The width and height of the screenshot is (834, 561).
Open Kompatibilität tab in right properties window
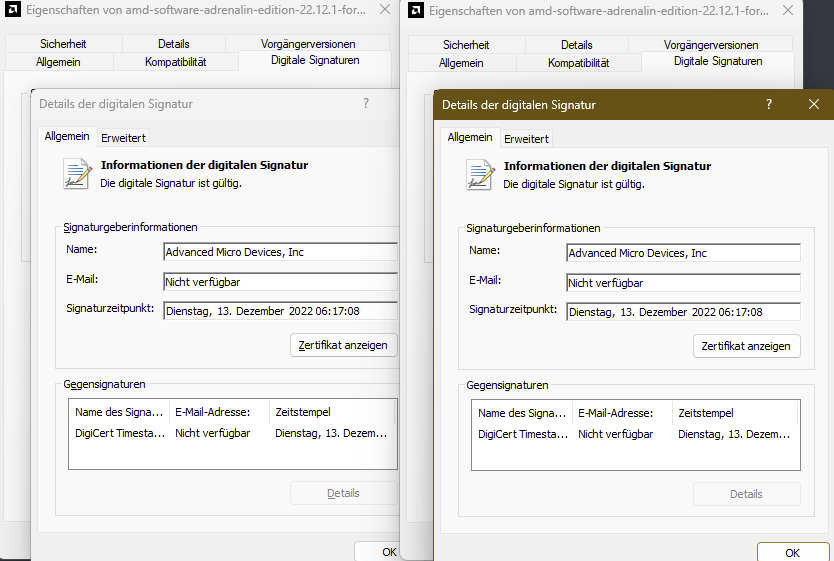(x=579, y=63)
